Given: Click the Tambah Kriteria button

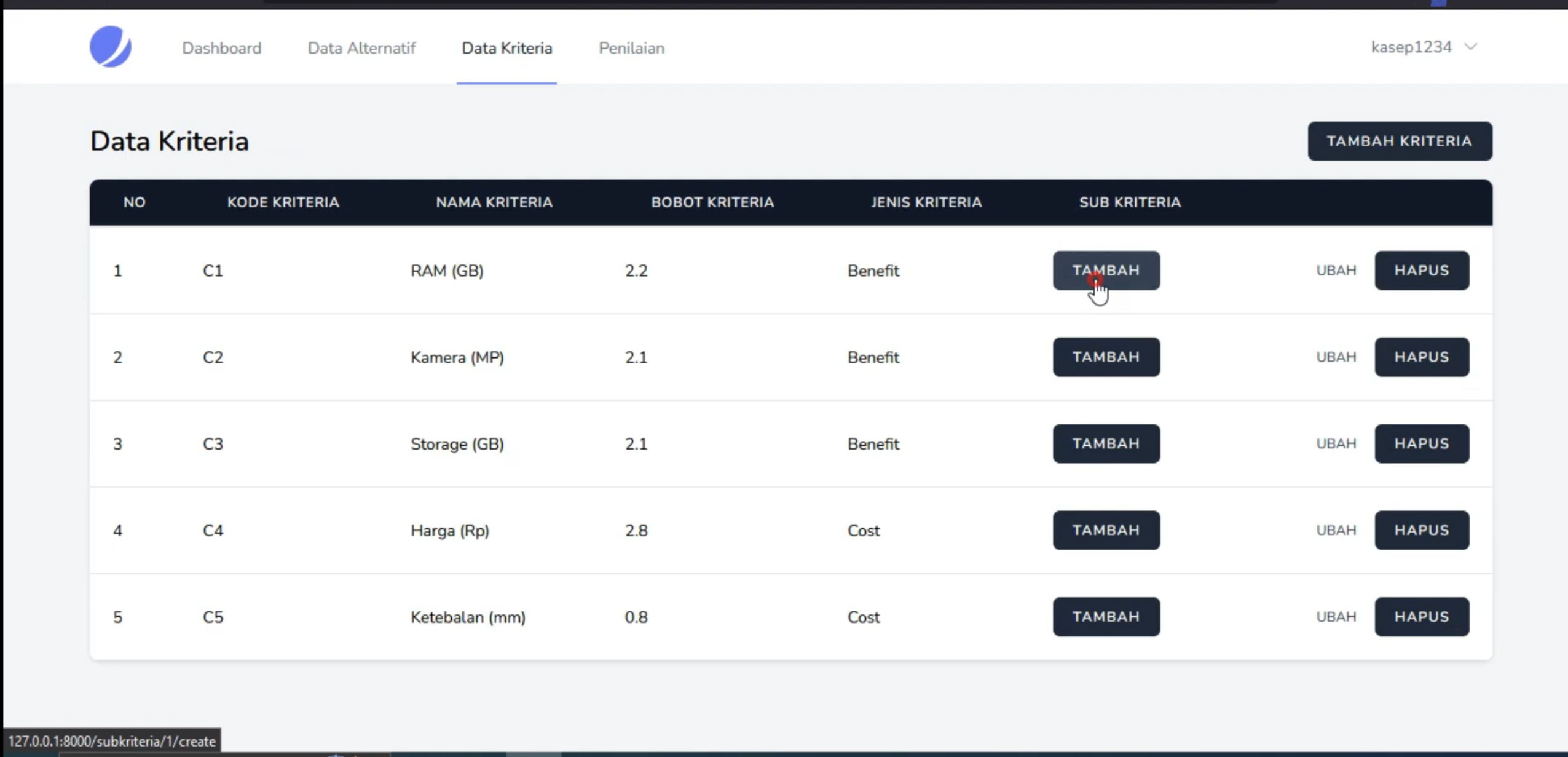Looking at the screenshot, I should point(1400,141).
